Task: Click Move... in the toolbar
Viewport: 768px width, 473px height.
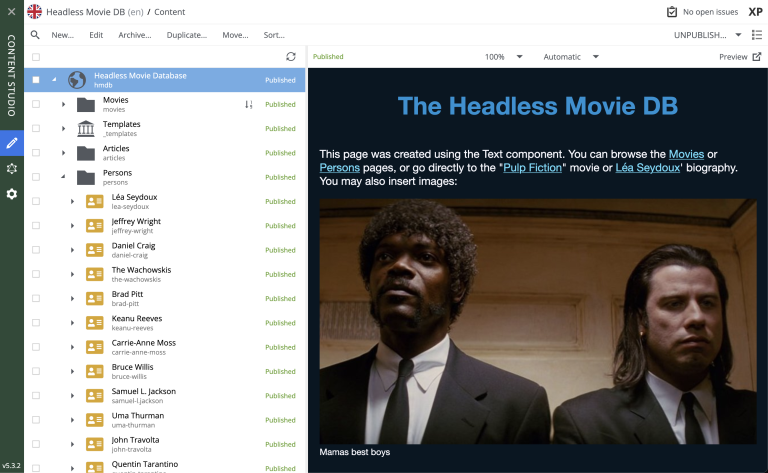Action: (235, 35)
